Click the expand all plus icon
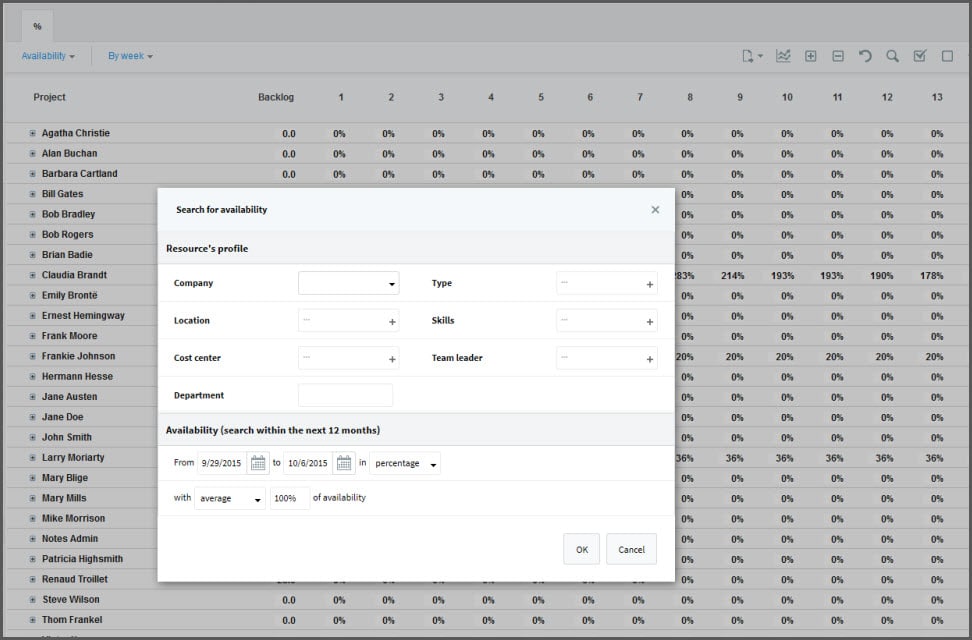 811,56
